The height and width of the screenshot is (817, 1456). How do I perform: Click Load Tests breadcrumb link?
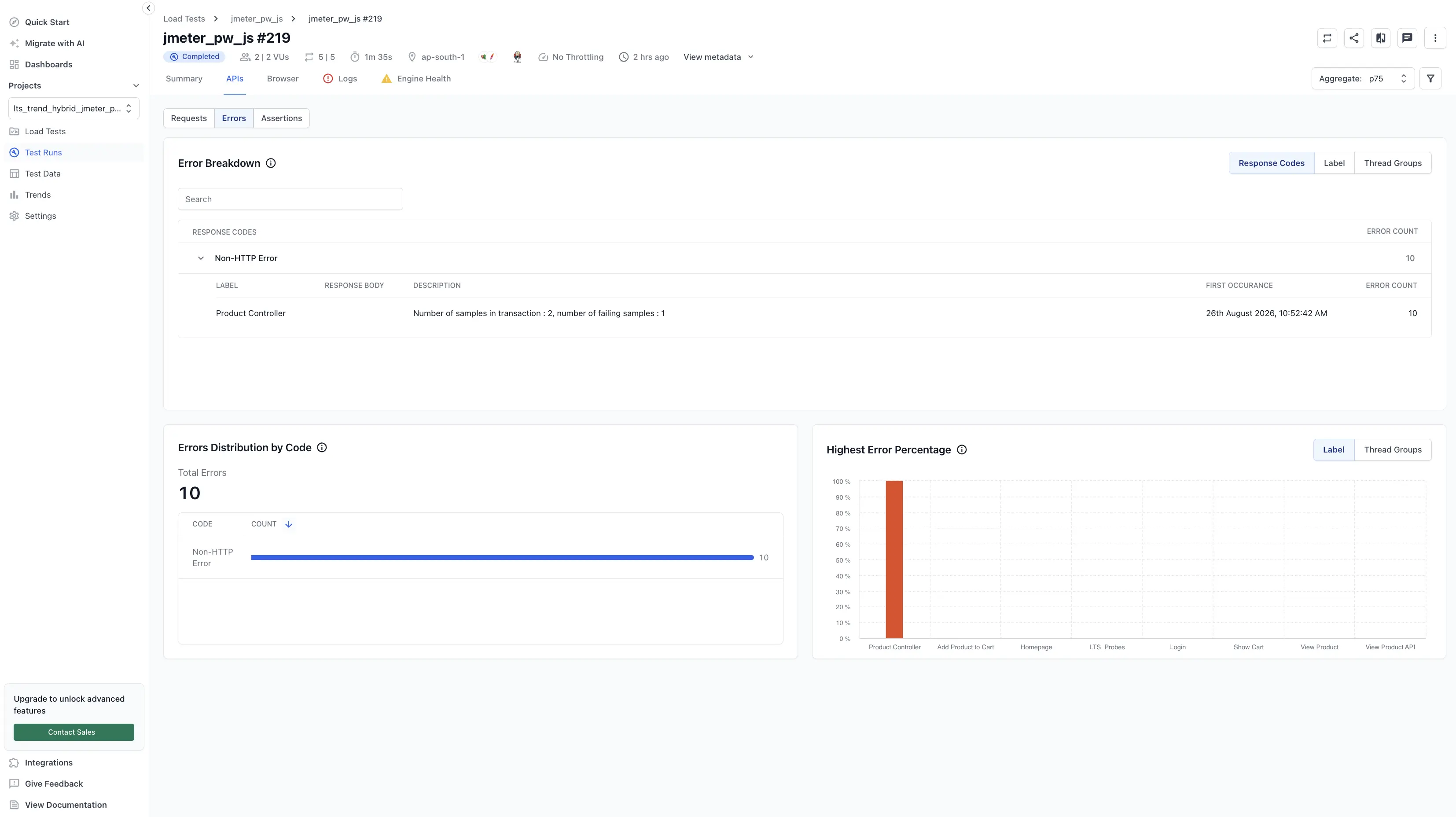[184, 18]
